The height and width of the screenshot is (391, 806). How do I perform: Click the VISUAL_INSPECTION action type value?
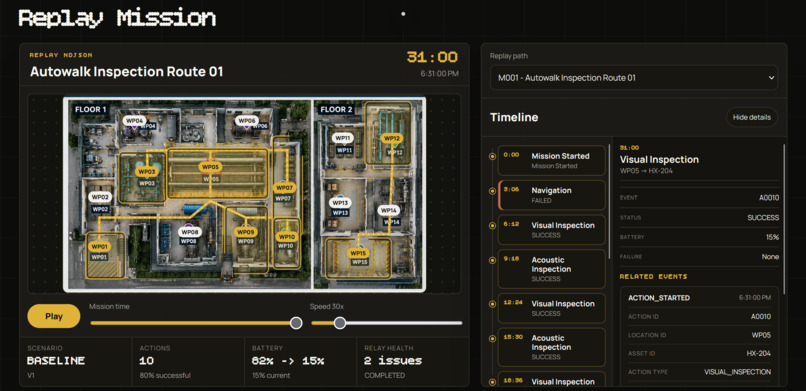pyautogui.click(x=737, y=372)
